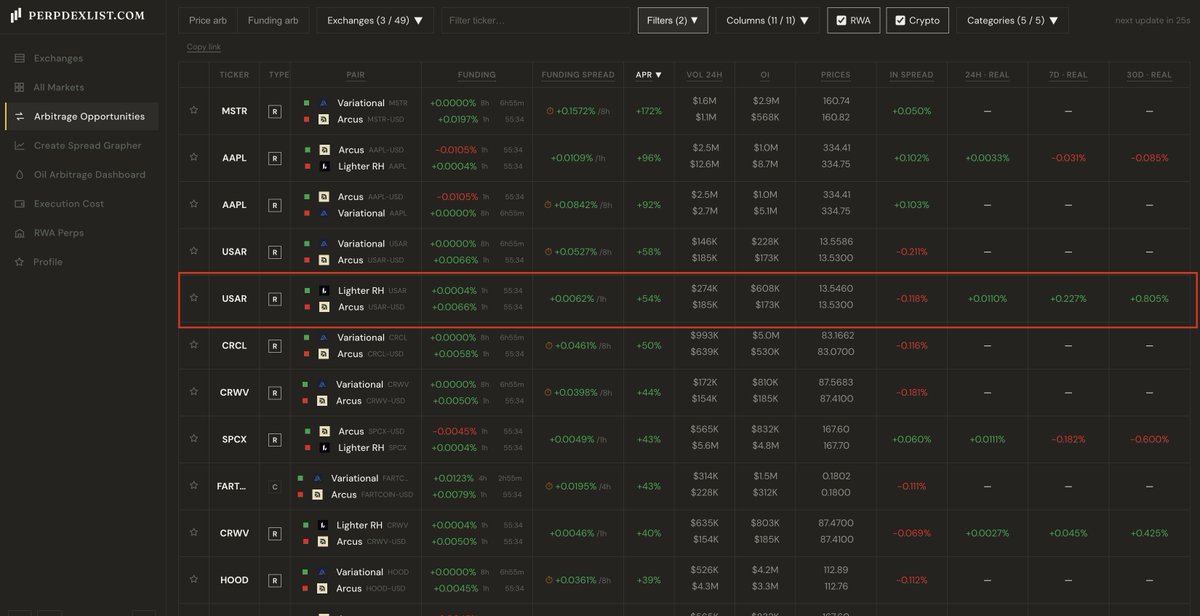Open Create Spread Grapher page
Image resolution: width=1200 pixels, height=616 pixels.
[87, 145]
